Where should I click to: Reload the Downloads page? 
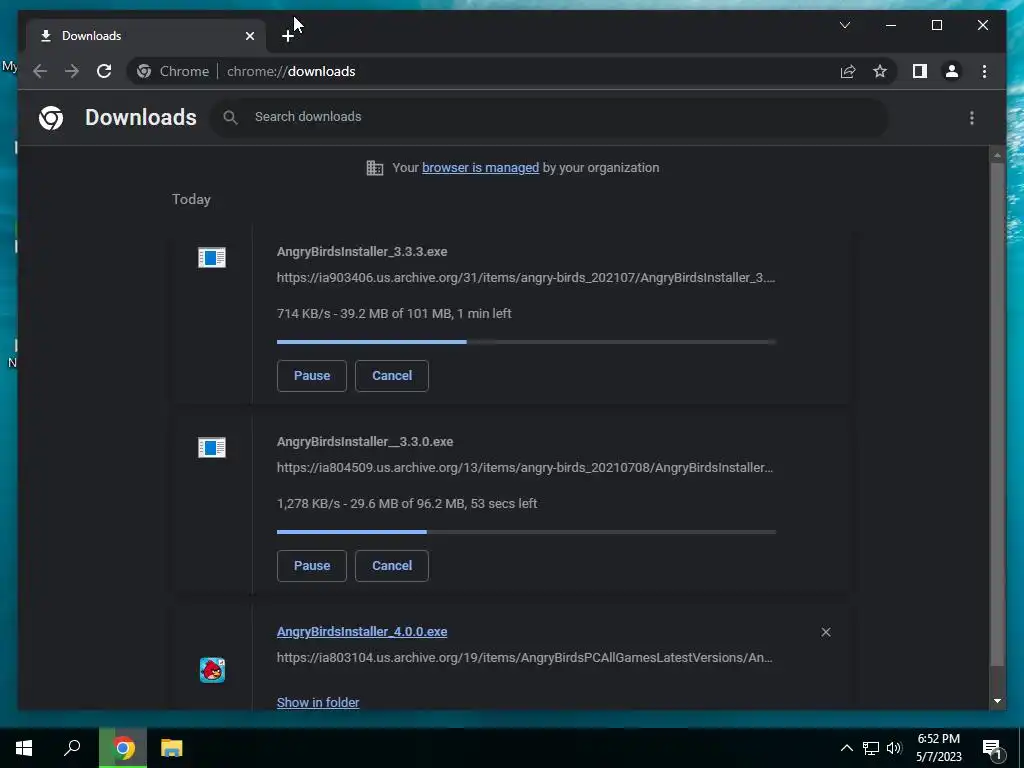(104, 71)
